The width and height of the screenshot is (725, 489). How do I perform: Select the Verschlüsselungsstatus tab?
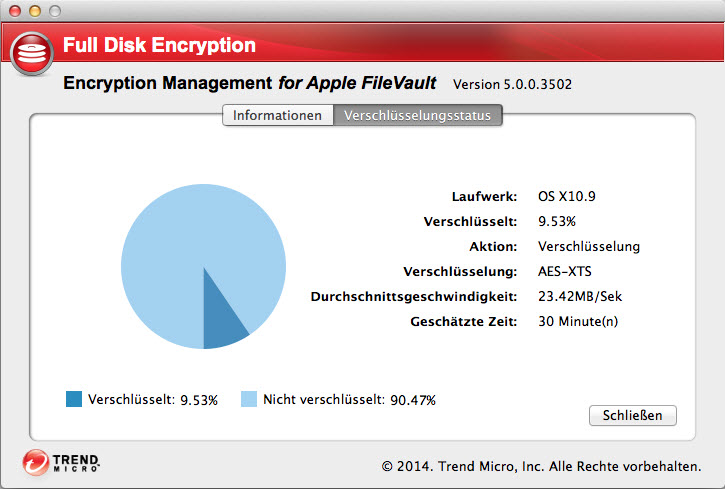click(x=417, y=115)
